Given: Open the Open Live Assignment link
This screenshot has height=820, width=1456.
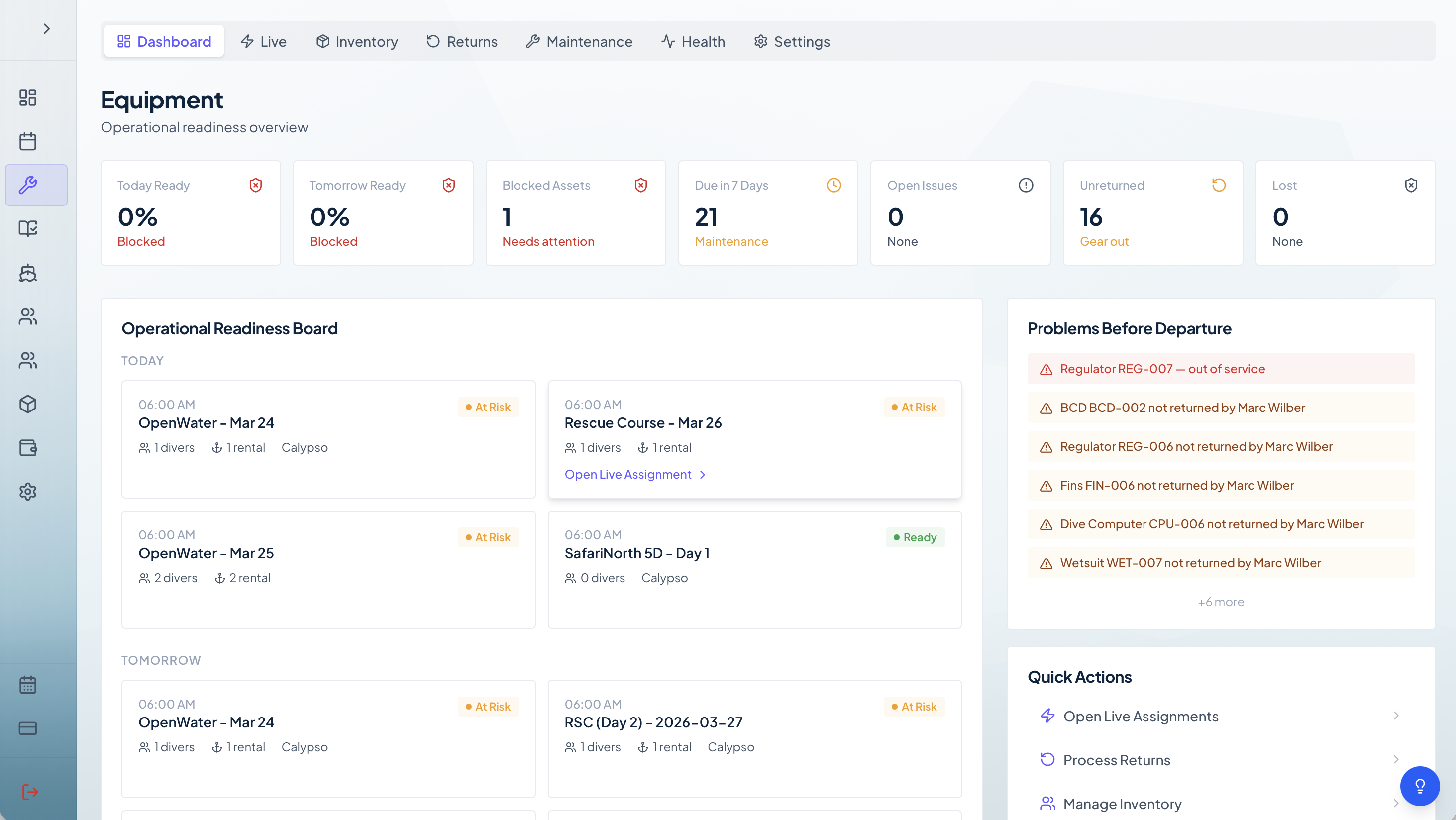Looking at the screenshot, I should 635,474.
